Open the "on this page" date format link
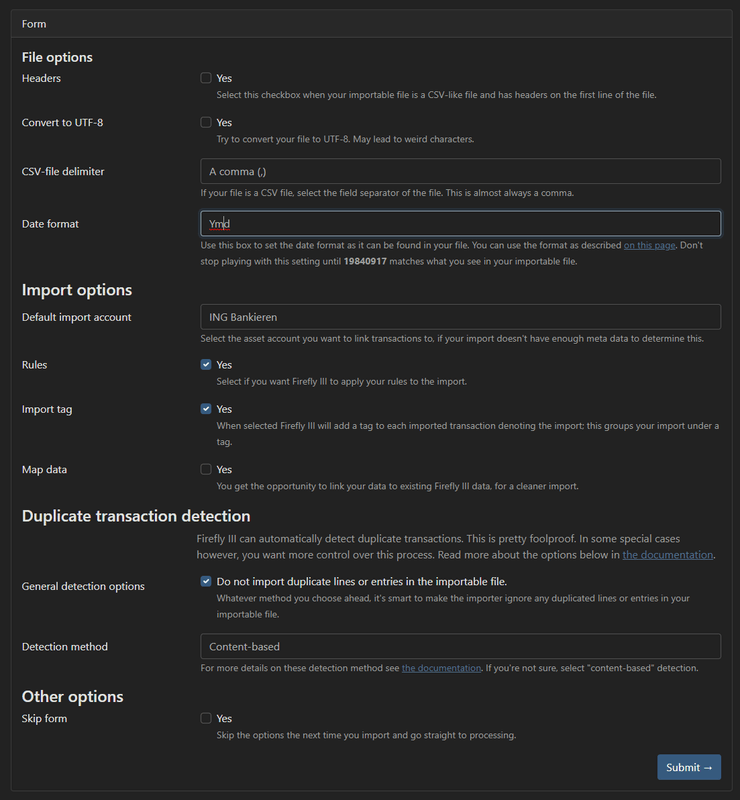This screenshot has width=740, height=800. pyautogui.click(x=650, y=245)
